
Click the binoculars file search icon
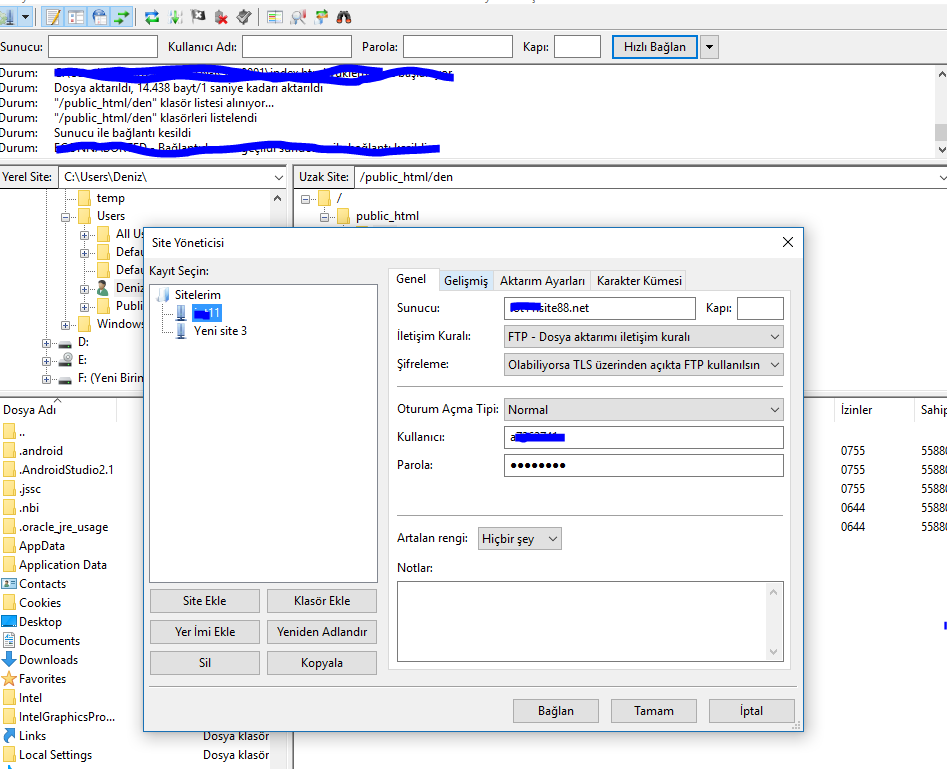pyautogui.click(x=344, y=17)
